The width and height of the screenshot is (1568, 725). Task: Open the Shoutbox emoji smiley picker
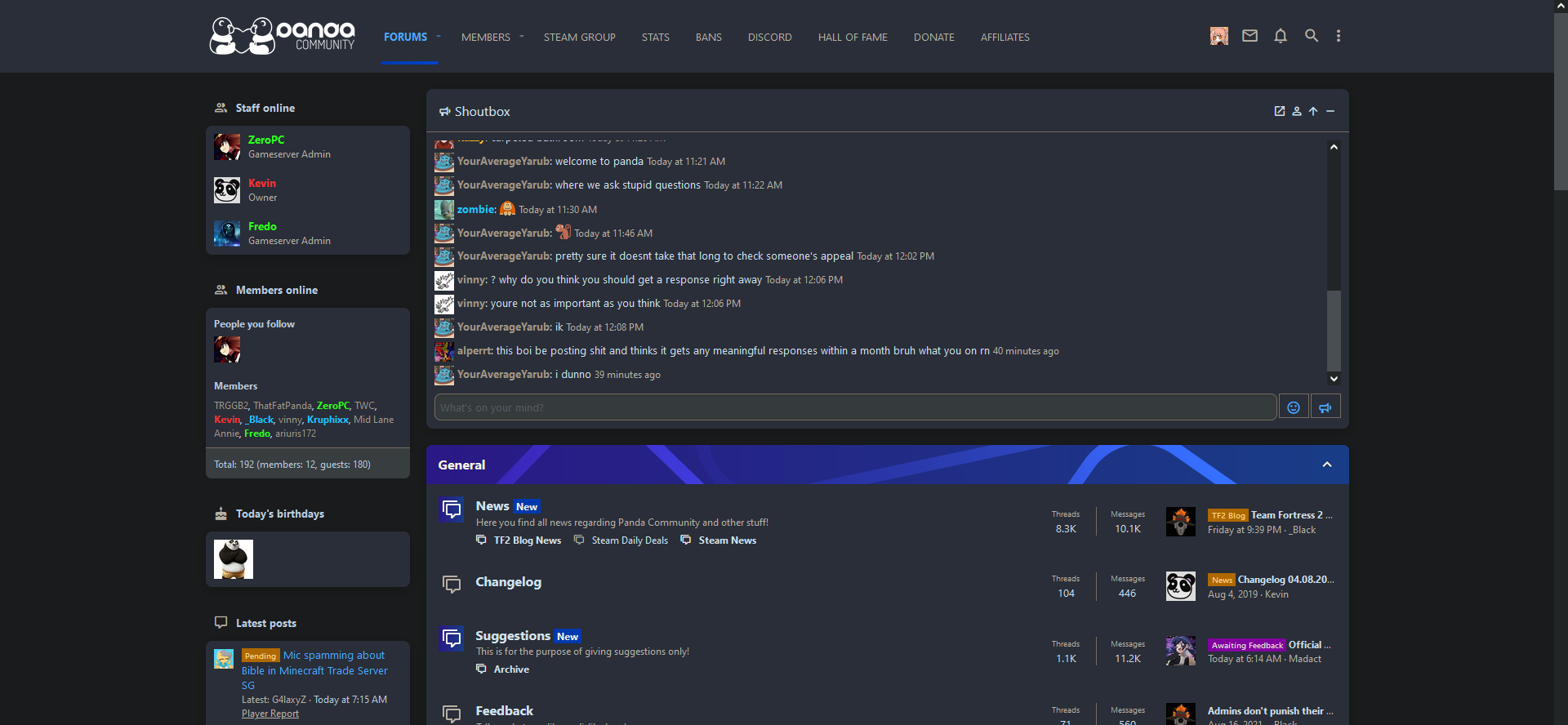pyautogui.click(x=1294, y=407)
